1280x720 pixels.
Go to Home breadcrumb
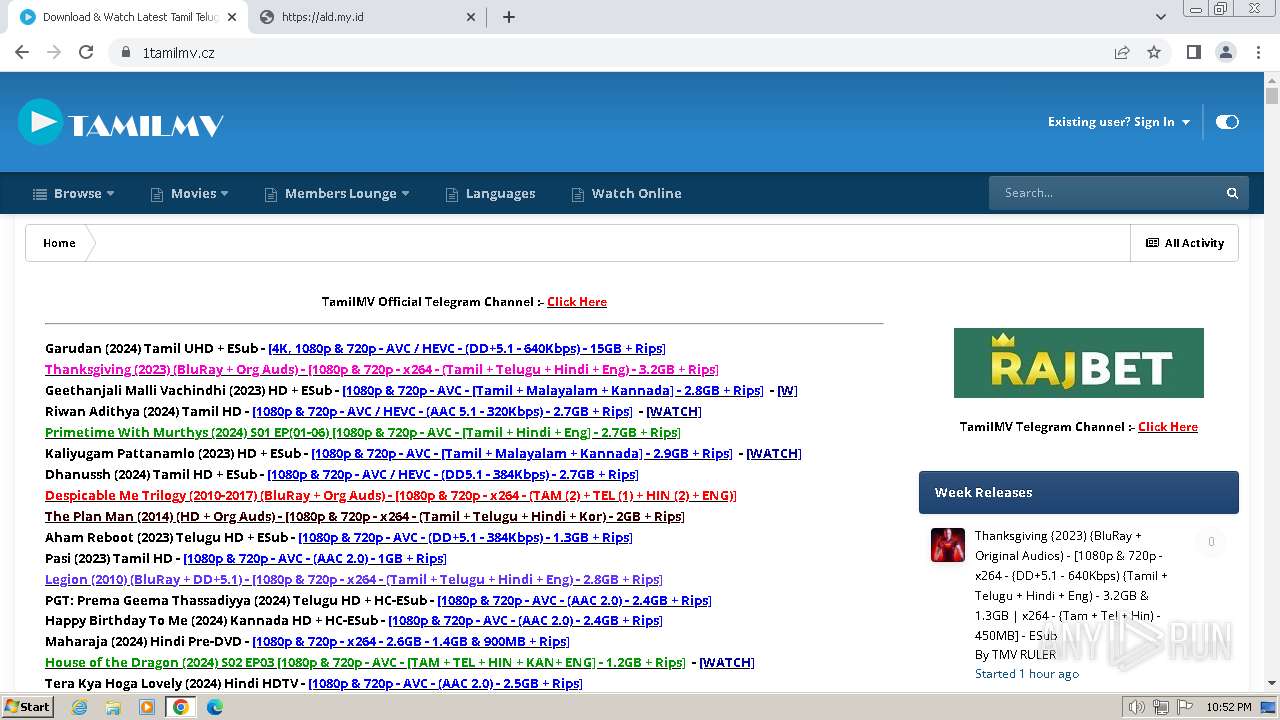[x=59, y=243]
